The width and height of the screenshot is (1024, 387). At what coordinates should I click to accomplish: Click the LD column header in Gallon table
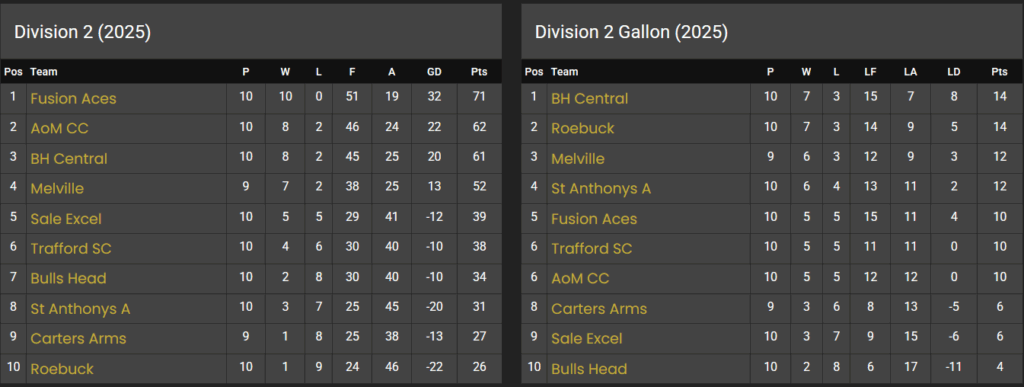pos(953,72)
